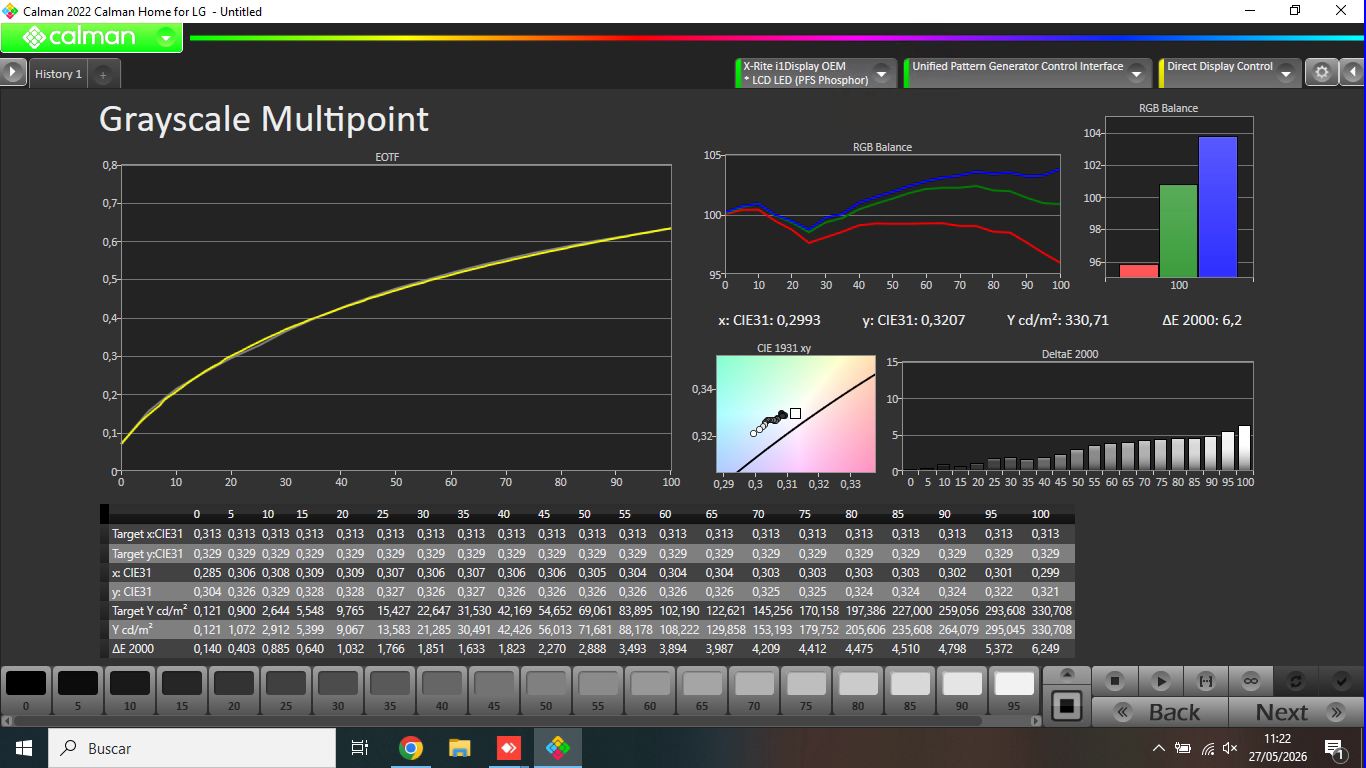Screen dimensions: 1366x768
Task: Expand the X-Rite i1Display meter dropdown
Action: [881, 74]
